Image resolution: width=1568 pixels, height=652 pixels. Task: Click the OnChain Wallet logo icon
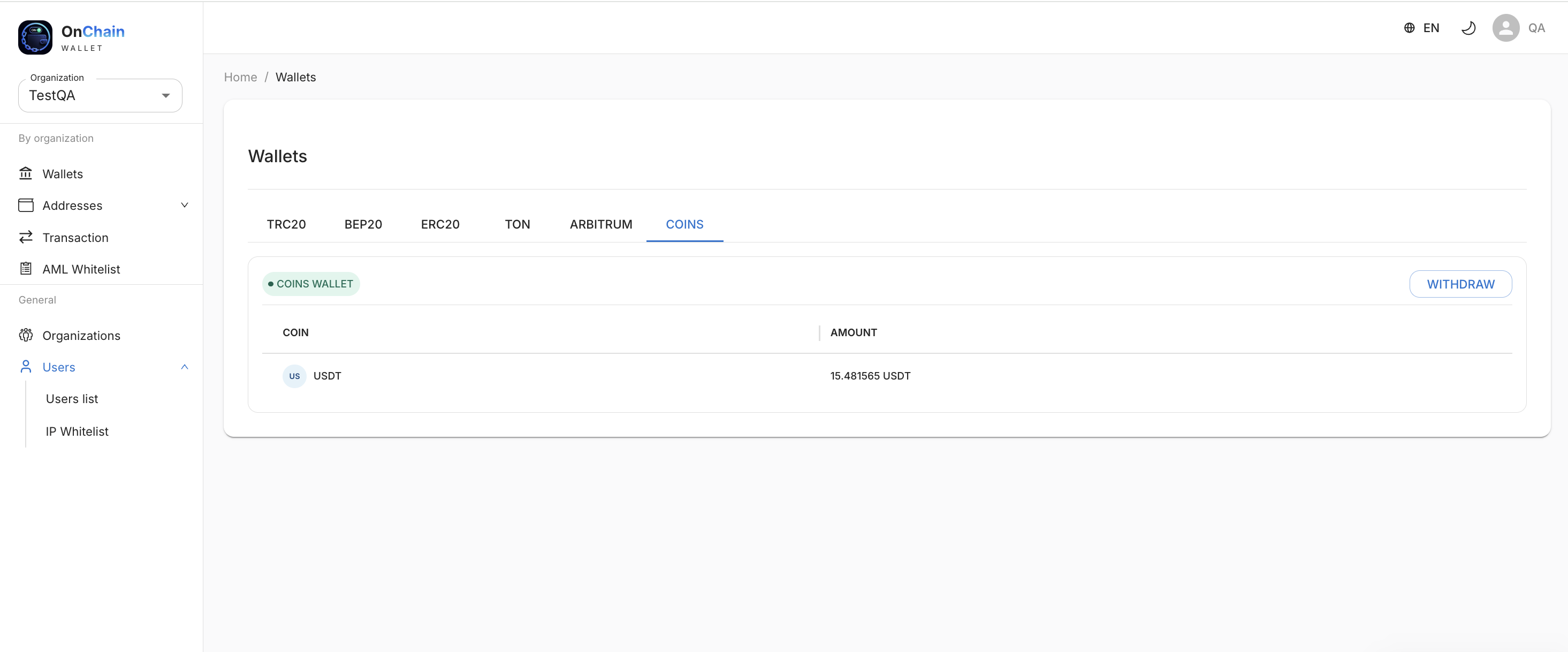[x=35, y=37]
